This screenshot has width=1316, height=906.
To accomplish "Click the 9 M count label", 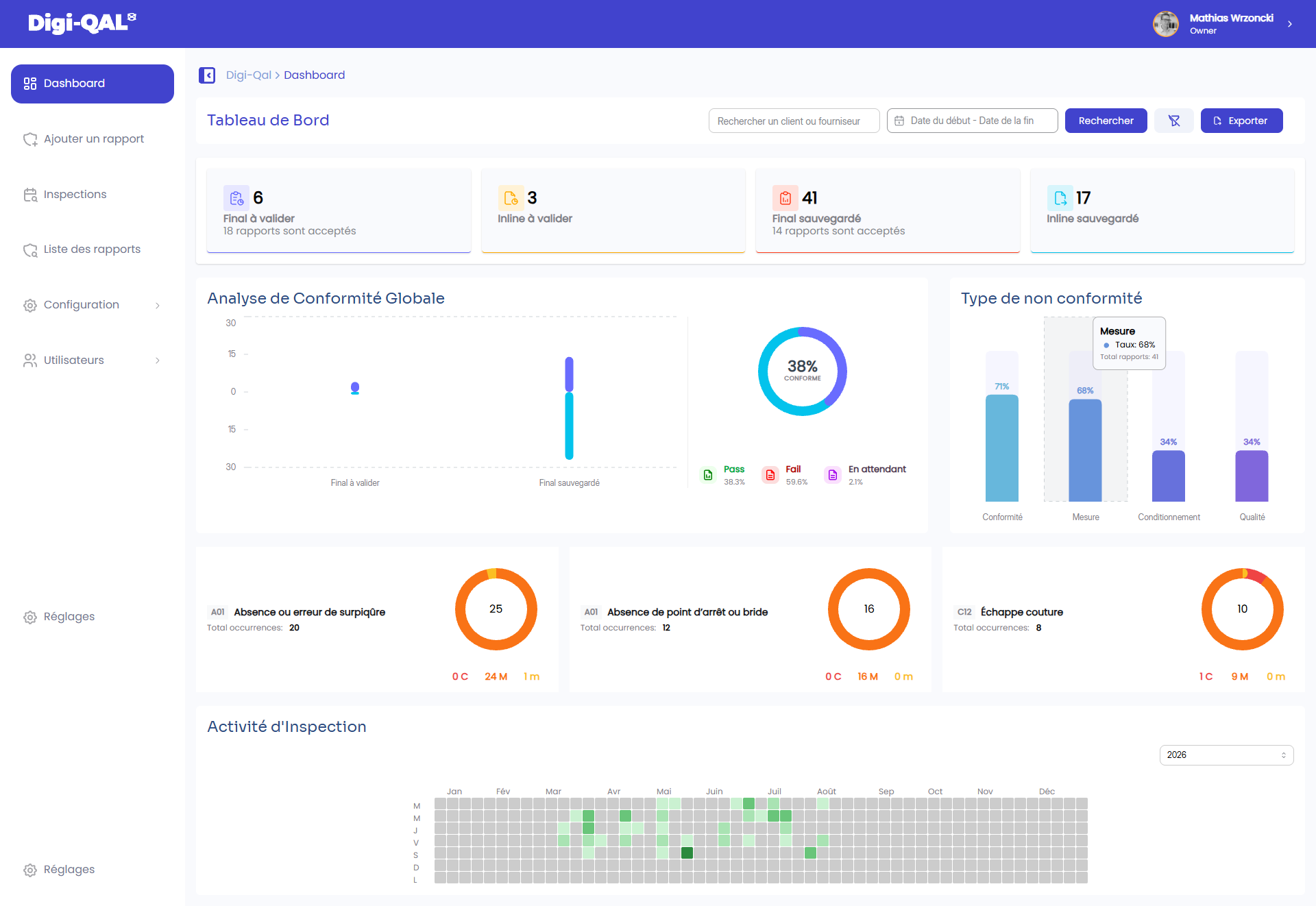I will click(1240, 676).
